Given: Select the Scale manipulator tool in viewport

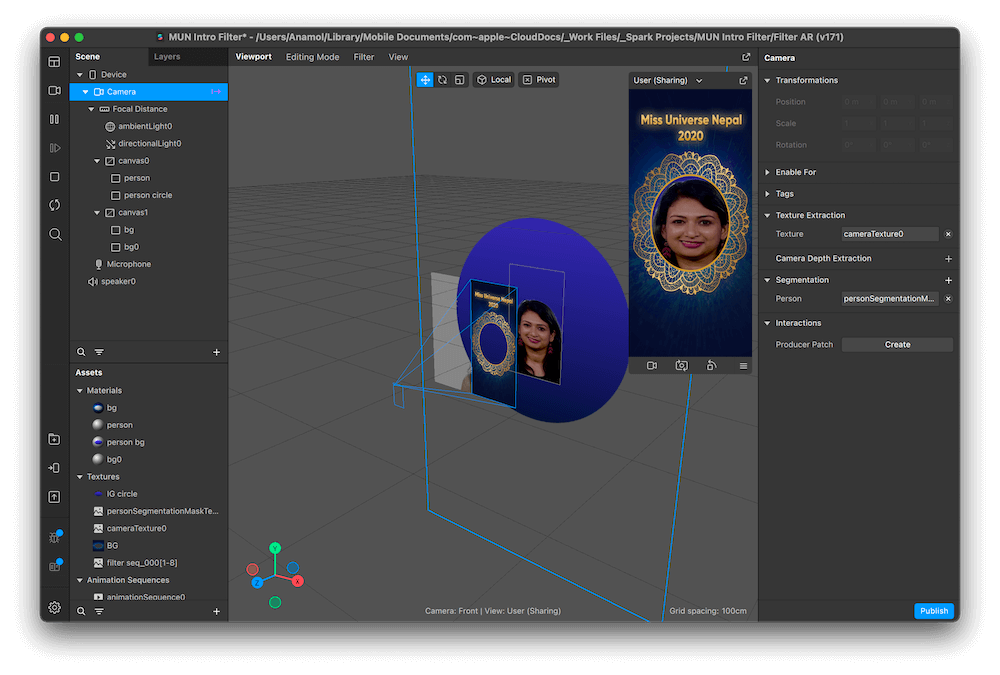Looking at the screenshot, I should [459, 80].
